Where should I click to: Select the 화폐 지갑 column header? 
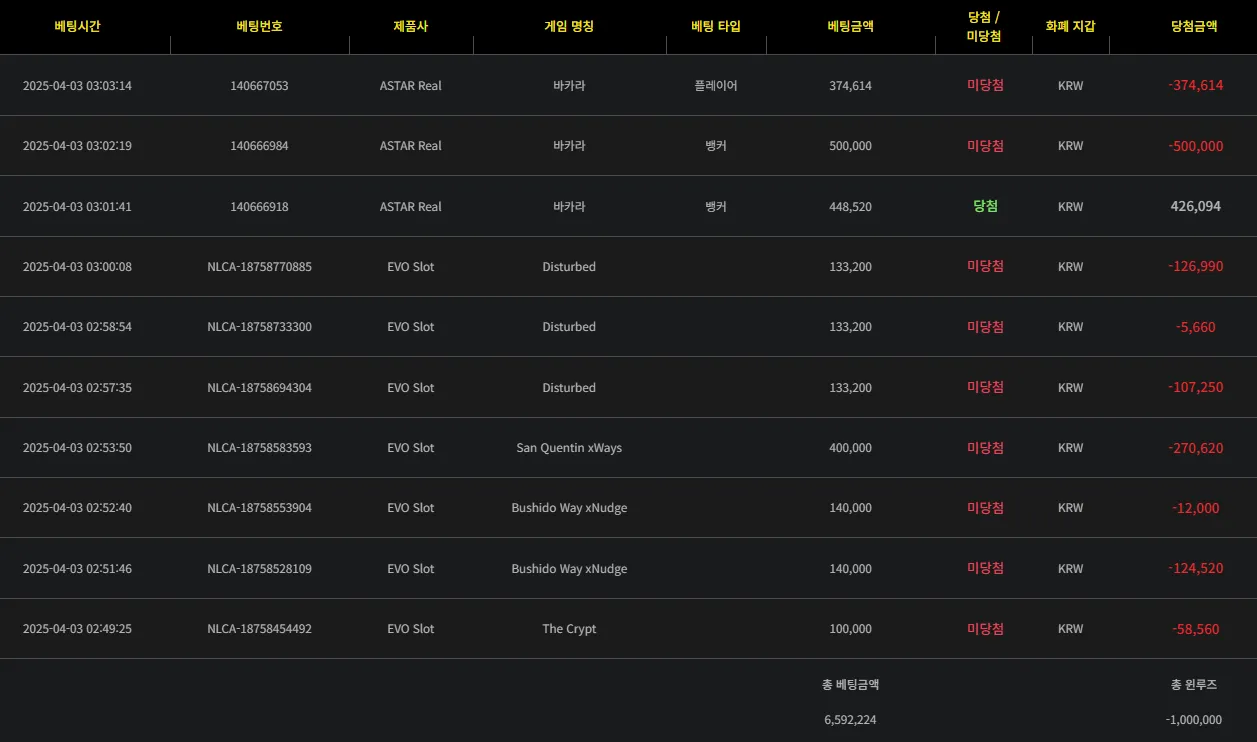pyautogui.click(x=1070, y=27)
